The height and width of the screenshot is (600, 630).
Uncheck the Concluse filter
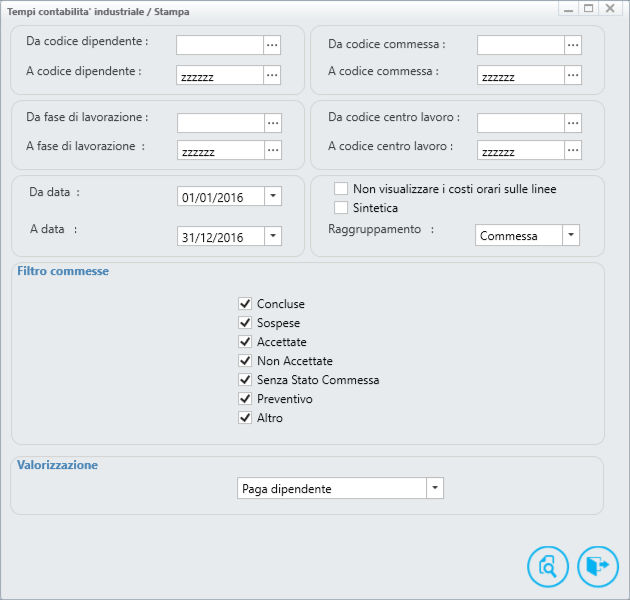pyautogui.click(x=245, y=303)
